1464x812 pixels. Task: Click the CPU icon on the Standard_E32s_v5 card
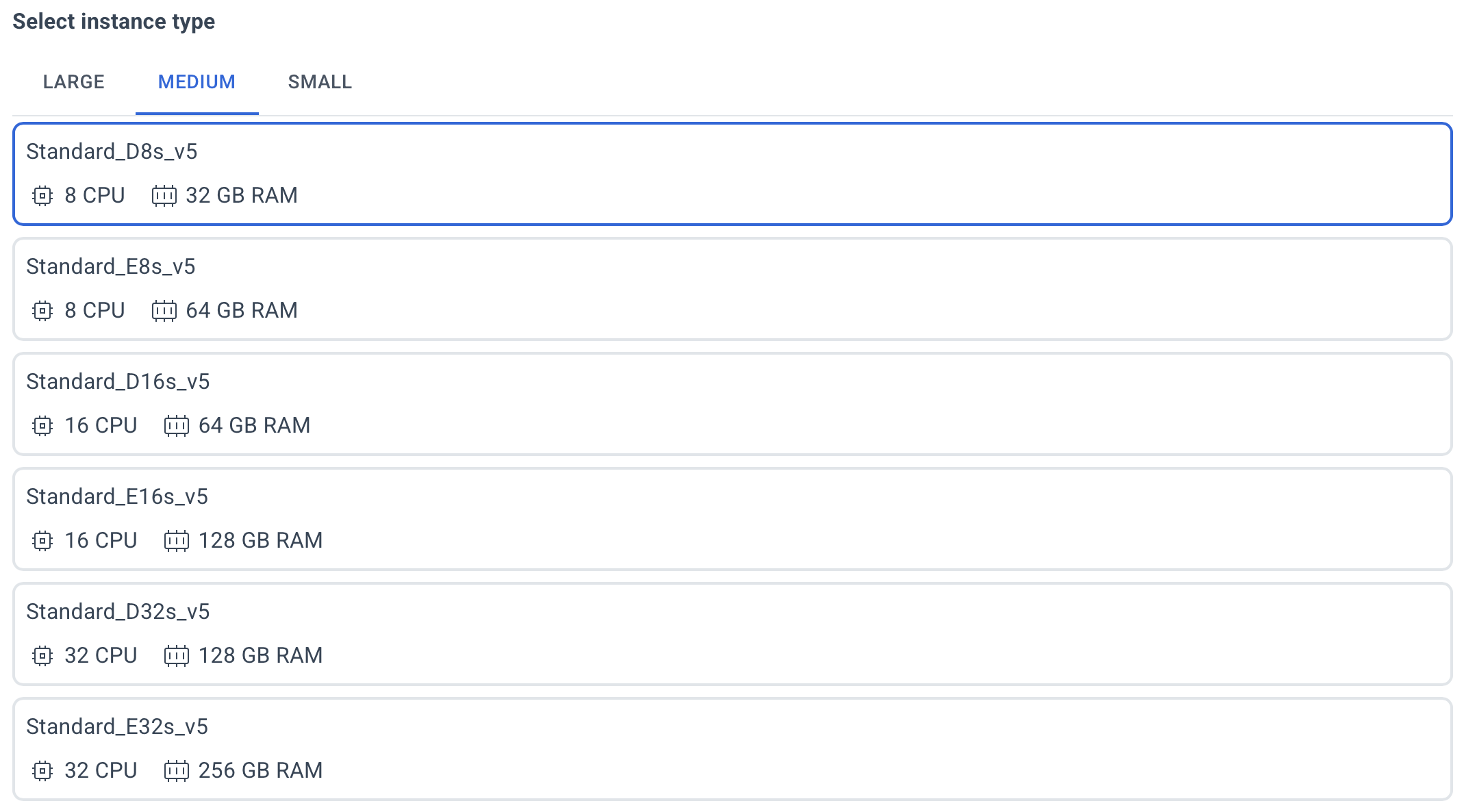(42, 771)
